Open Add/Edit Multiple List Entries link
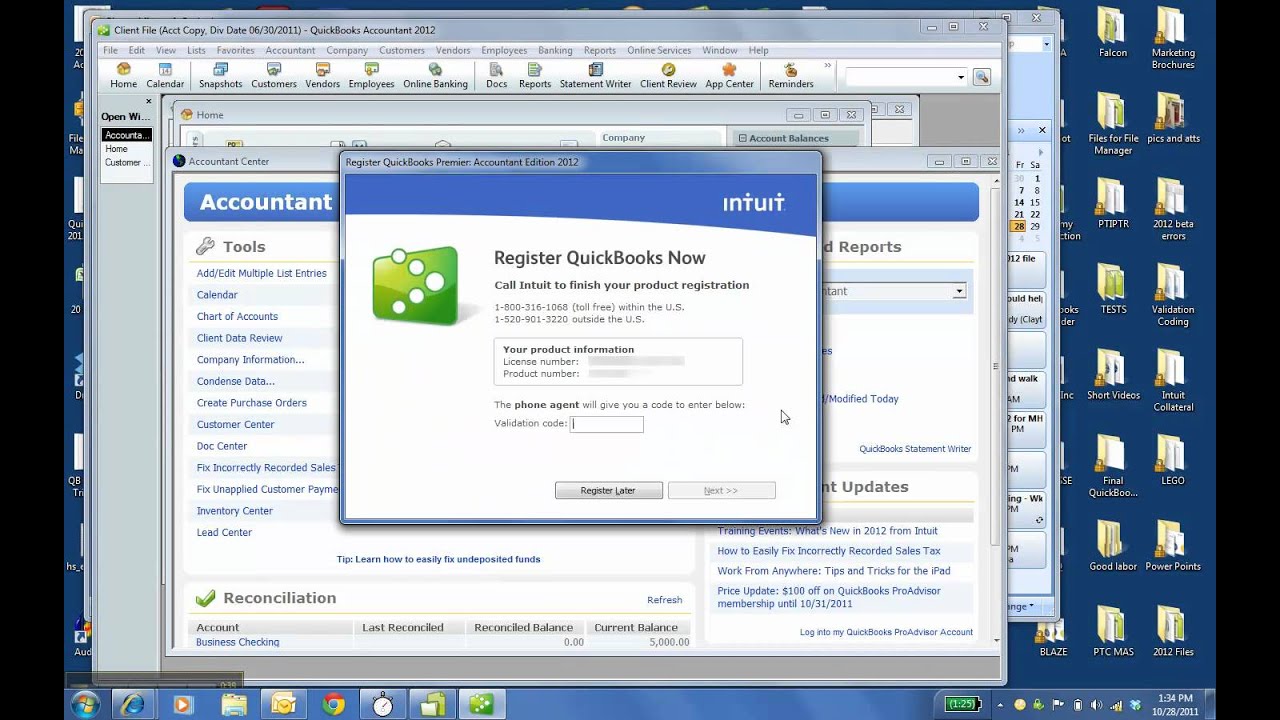 tap(262, 273)
